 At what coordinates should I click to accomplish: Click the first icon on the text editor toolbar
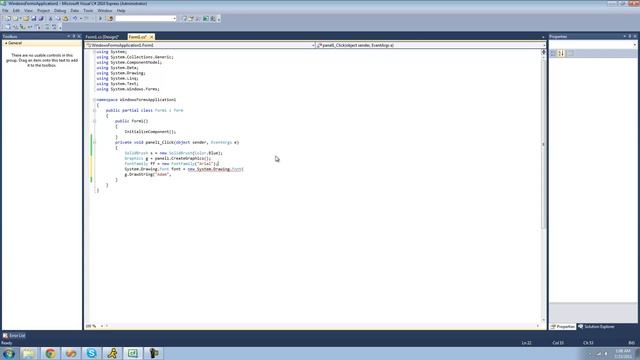(x=8, y=27)
